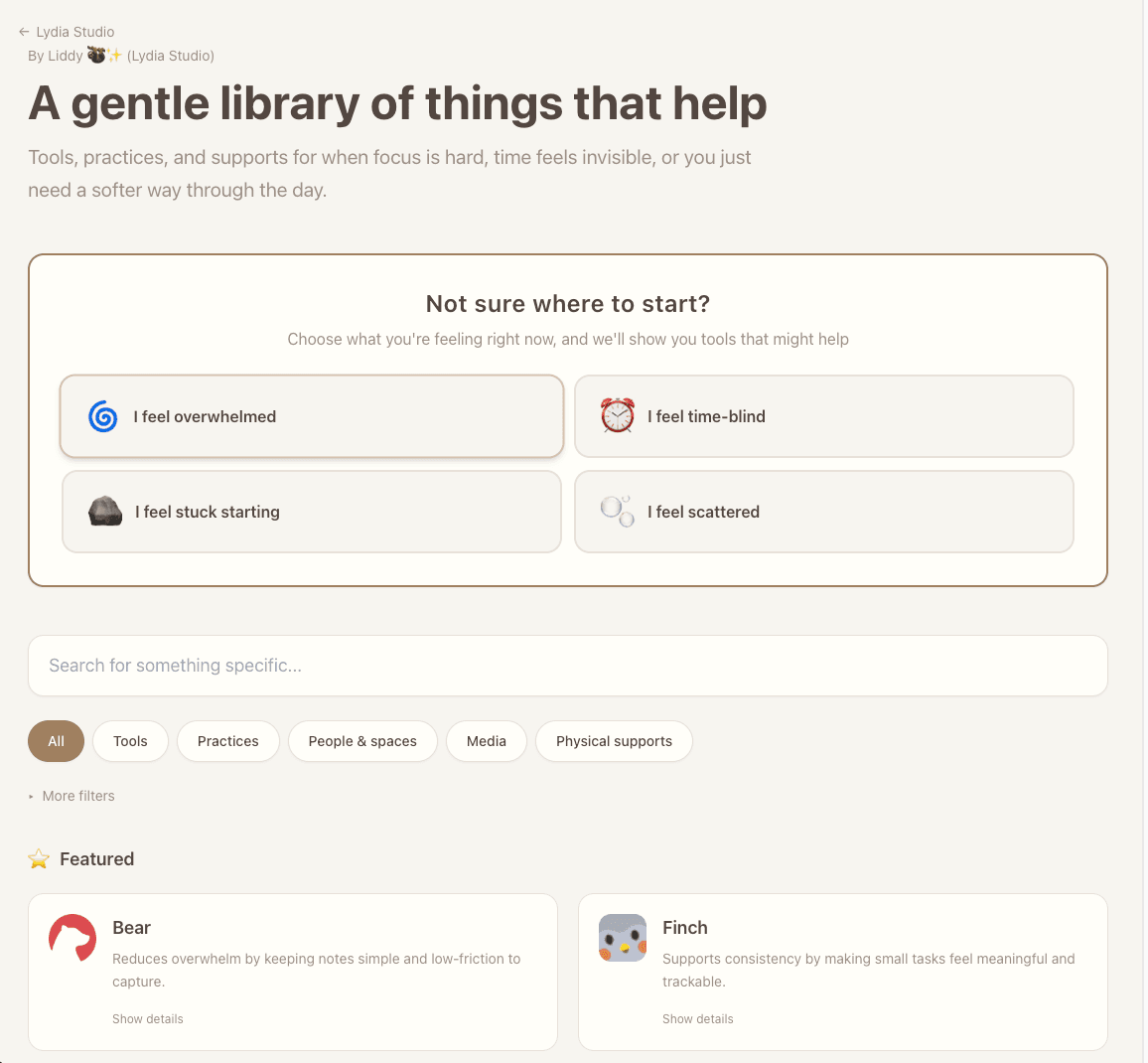This screenshot has height=1063, width=1148.
Task: Click the Finch bird icon
Action: 622,937
